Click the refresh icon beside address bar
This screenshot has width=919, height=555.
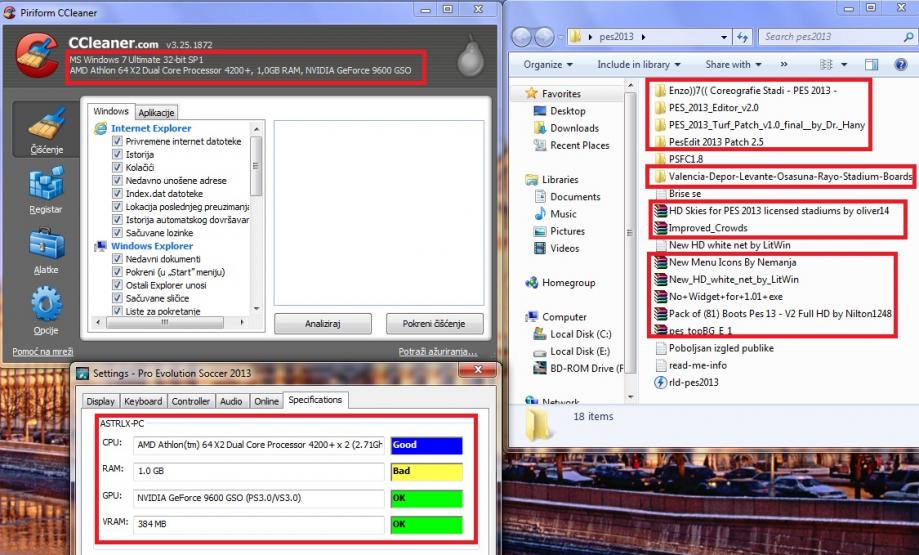743,37
